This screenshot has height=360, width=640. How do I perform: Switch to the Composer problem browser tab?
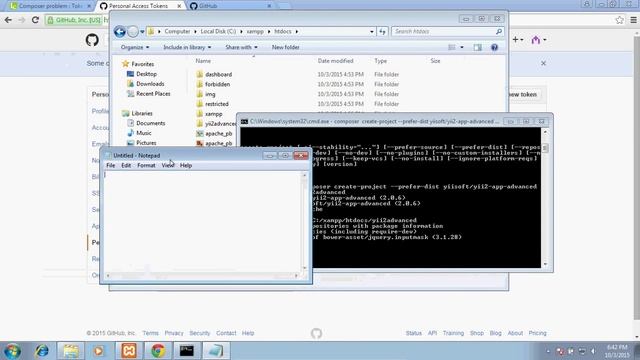(51, 6)
